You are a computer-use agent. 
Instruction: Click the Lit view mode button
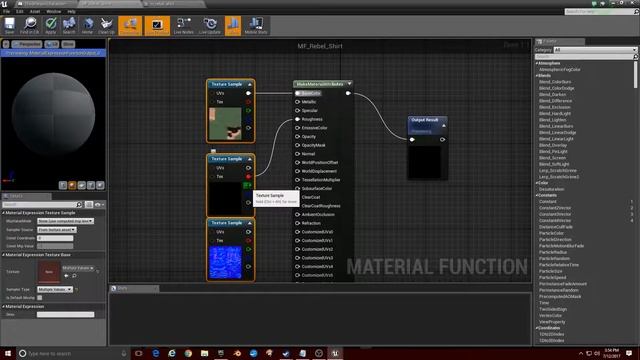(52, 44)
